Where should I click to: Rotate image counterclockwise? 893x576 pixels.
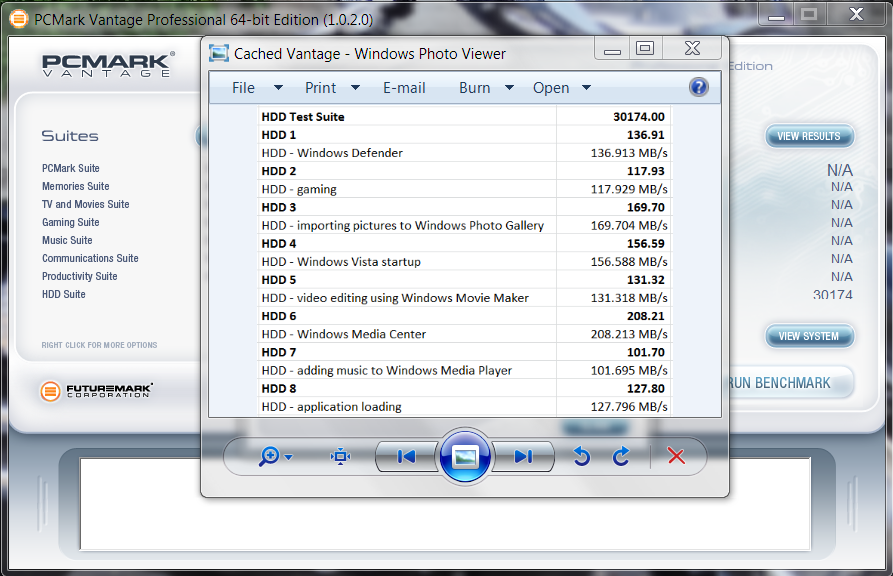(581, 456)
